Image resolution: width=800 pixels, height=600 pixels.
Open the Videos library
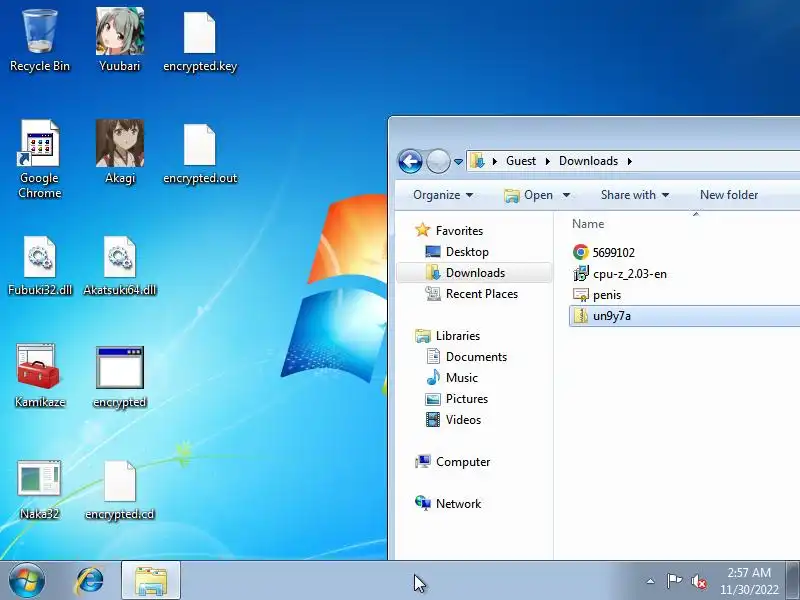[x=454, y=419]
